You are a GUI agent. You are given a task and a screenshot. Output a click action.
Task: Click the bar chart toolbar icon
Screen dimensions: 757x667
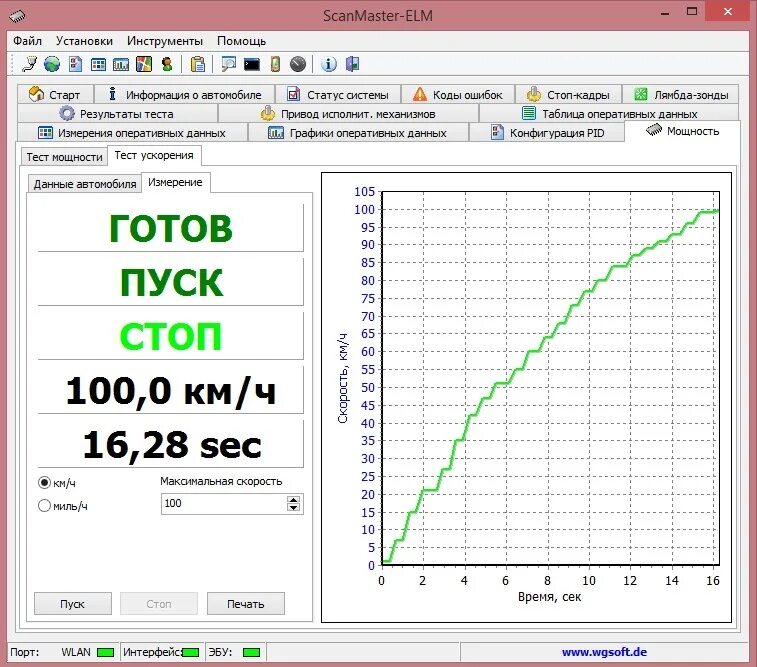pos(121,64)
